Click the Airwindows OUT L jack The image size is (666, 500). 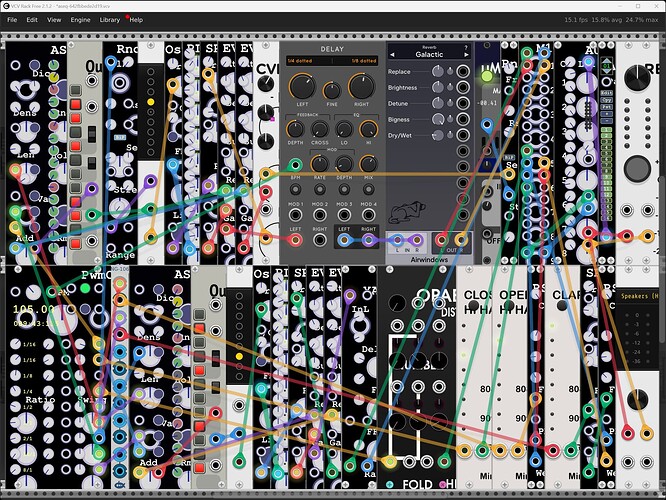pos(441,240)
